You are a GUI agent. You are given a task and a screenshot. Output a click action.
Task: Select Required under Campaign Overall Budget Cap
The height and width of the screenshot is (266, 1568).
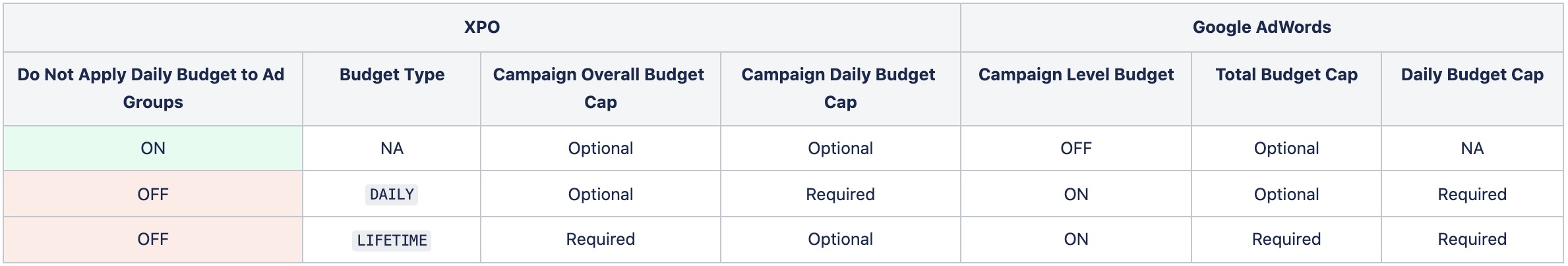(600, 239)
